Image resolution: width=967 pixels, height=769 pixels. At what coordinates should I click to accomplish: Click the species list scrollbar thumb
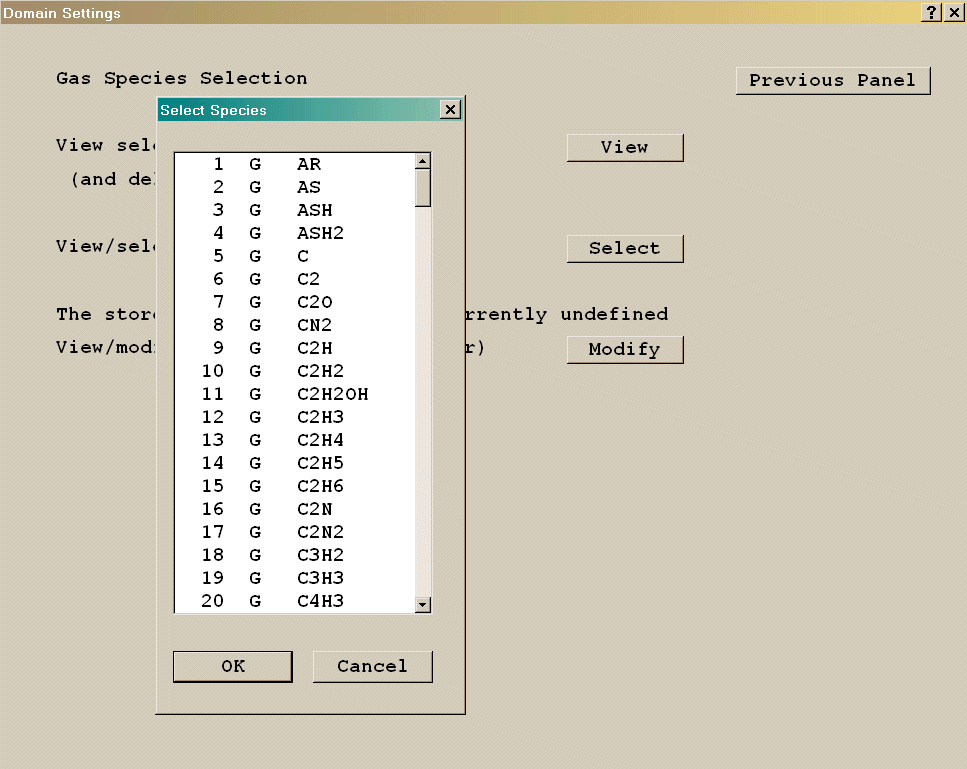click(423, 187)
